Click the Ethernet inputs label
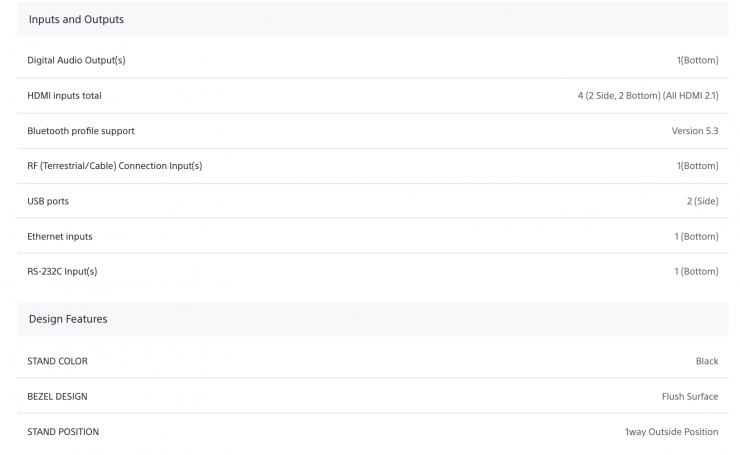 (x=60, y=236)
